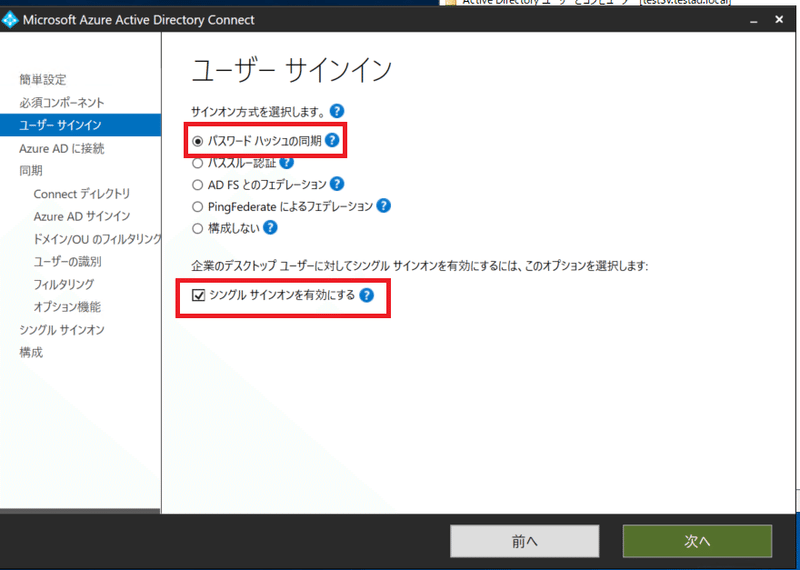Open help icon for PingFederate によるフェデレーション
Viewport: 800px width, 570px height.
pyautogui.click(x=383, y=206)
